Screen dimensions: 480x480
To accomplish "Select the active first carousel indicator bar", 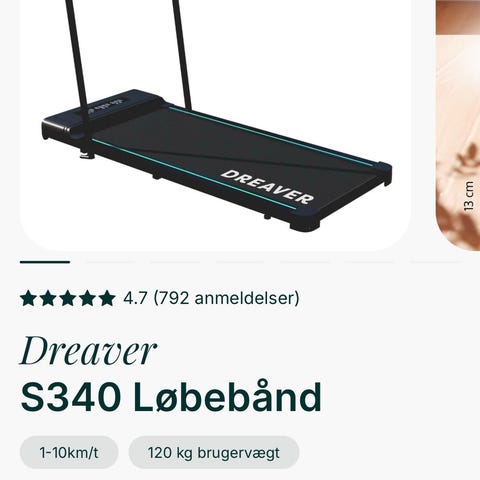I will click(x=45, y=262).
